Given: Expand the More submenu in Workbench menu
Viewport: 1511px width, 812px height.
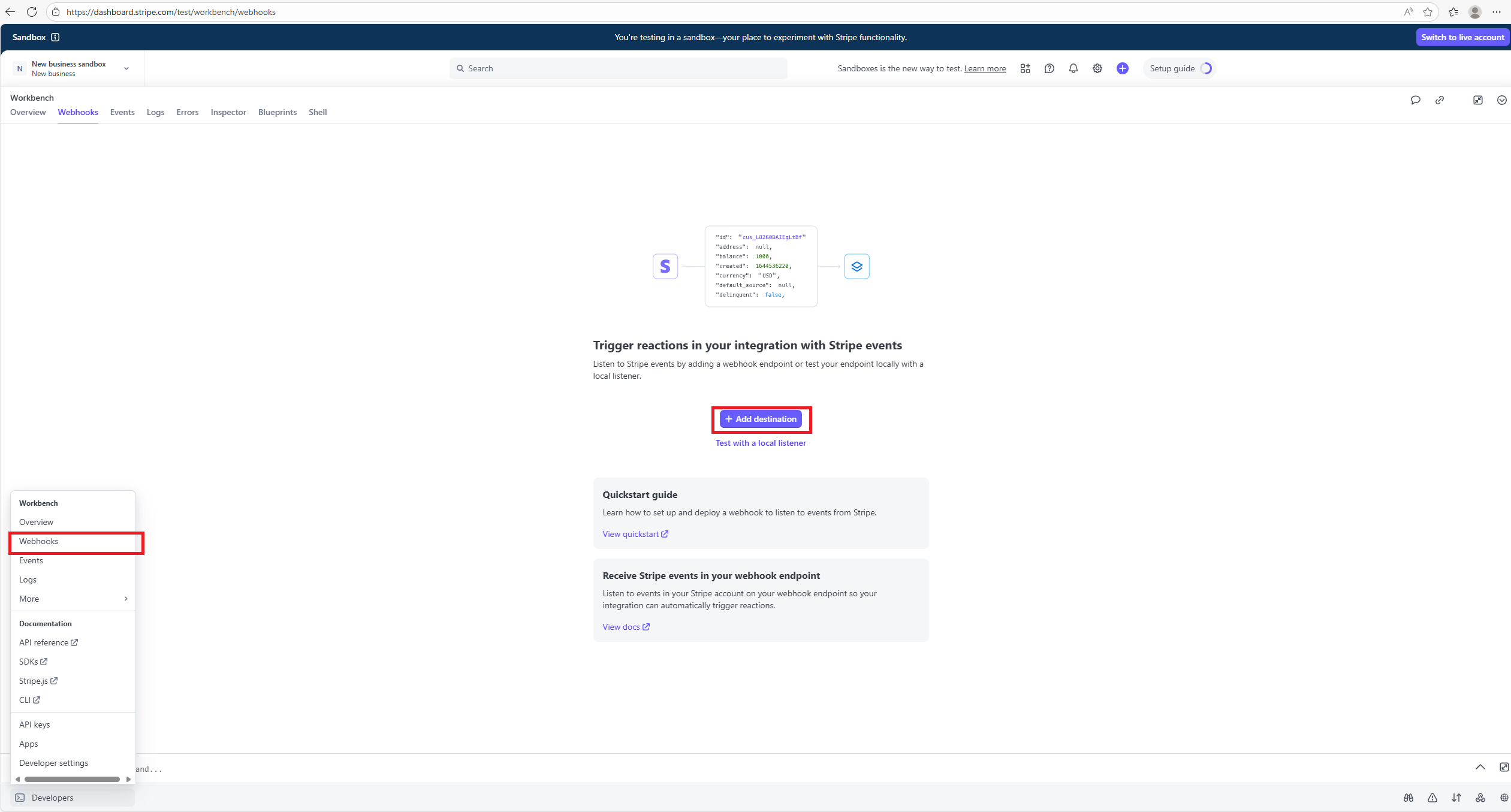Looking at the screenshot, I should [x=73, y=599].
